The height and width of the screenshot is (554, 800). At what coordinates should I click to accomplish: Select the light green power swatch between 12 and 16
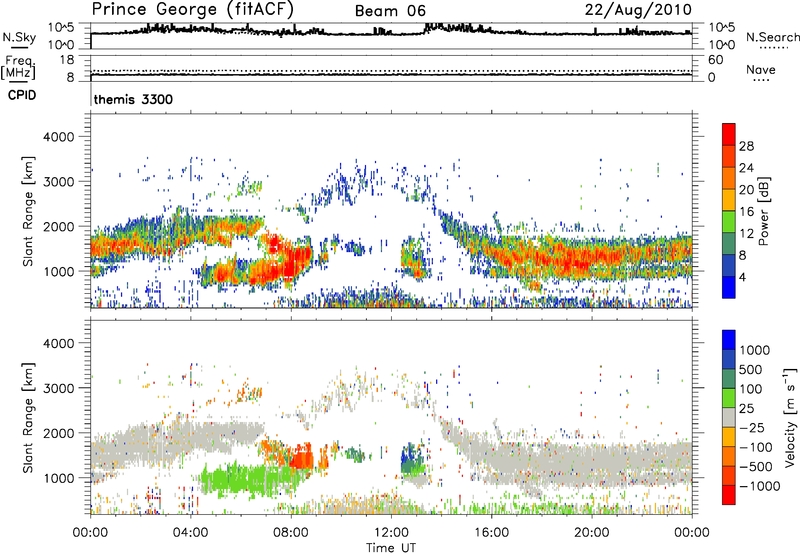(729, 222)
